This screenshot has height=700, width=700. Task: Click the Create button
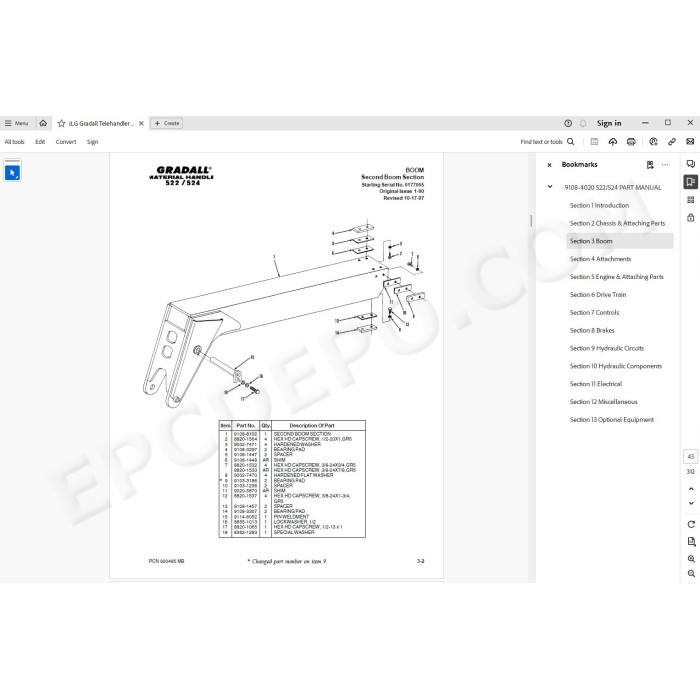tap(167, 123)
